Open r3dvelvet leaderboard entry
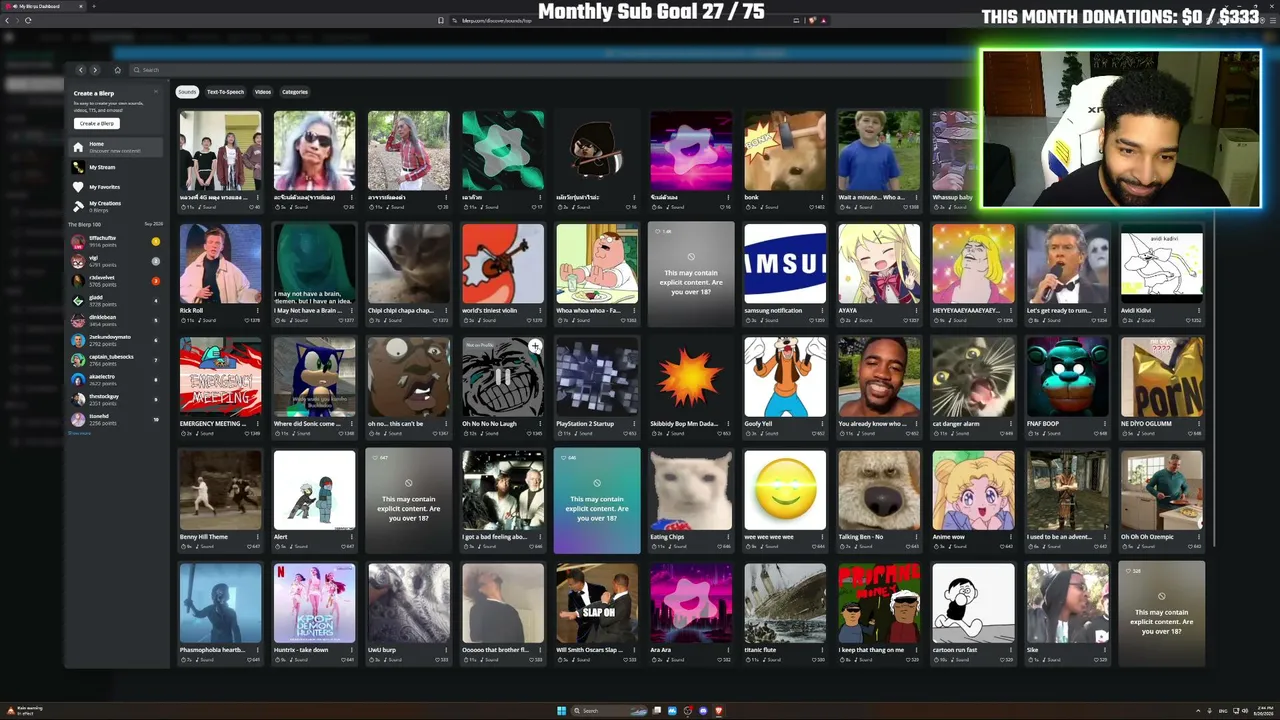This screenshot has width=1280, height=720. [117, 281]
